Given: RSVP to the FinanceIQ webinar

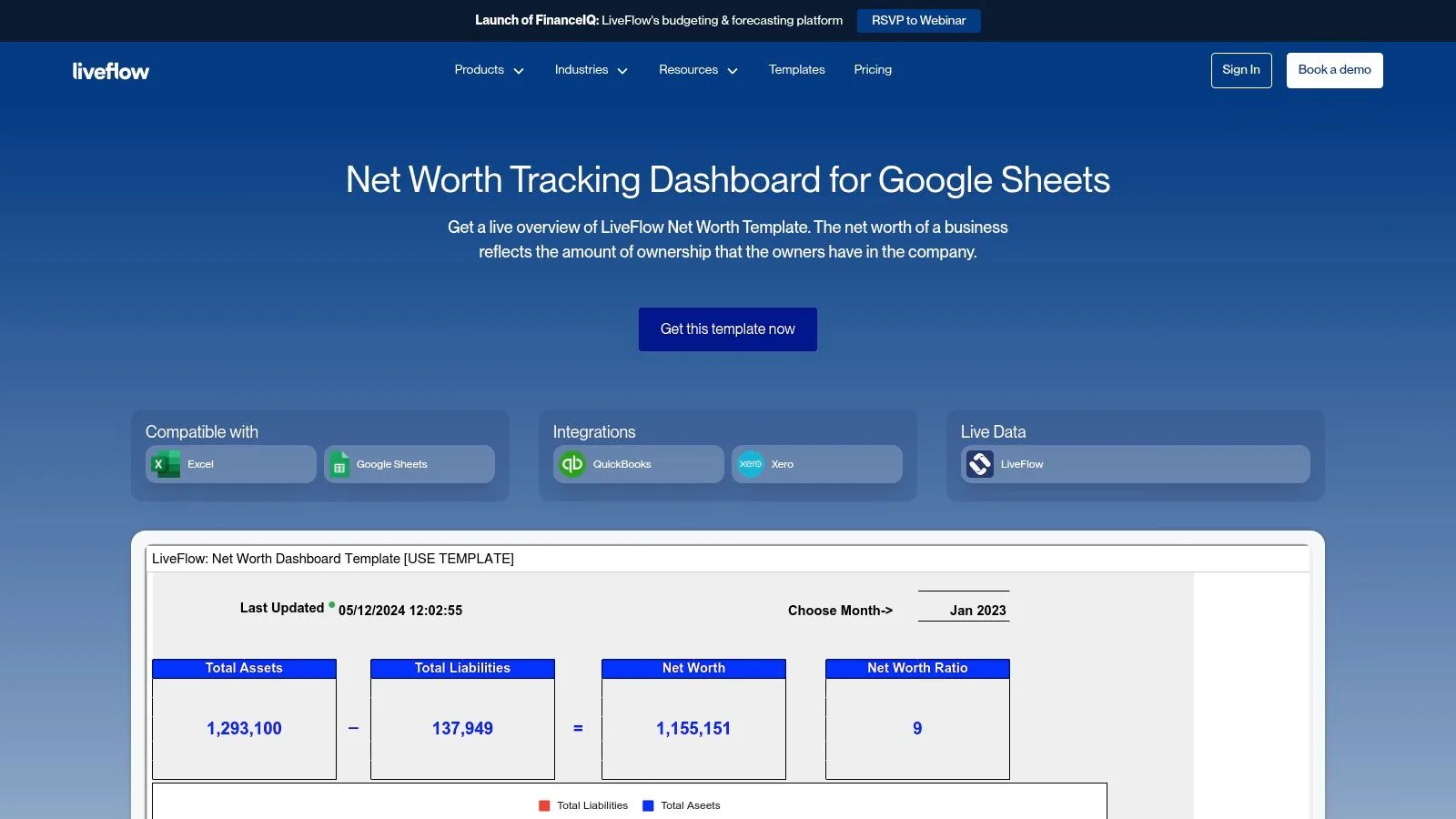Looking at the screenshot, I should [x=918, y=21].
